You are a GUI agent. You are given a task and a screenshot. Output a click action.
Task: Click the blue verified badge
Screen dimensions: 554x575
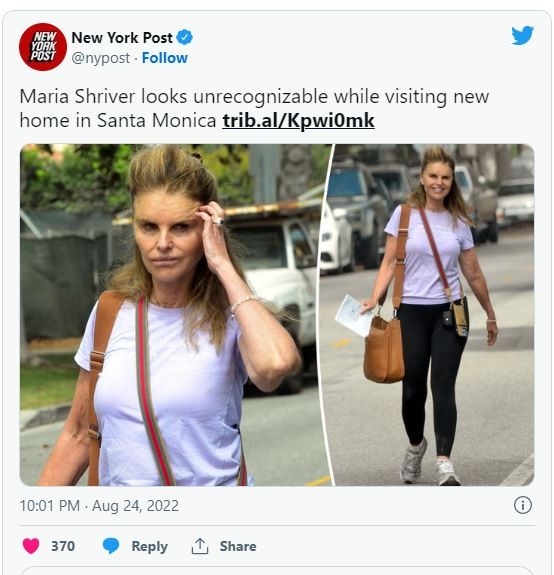(184, 37)
